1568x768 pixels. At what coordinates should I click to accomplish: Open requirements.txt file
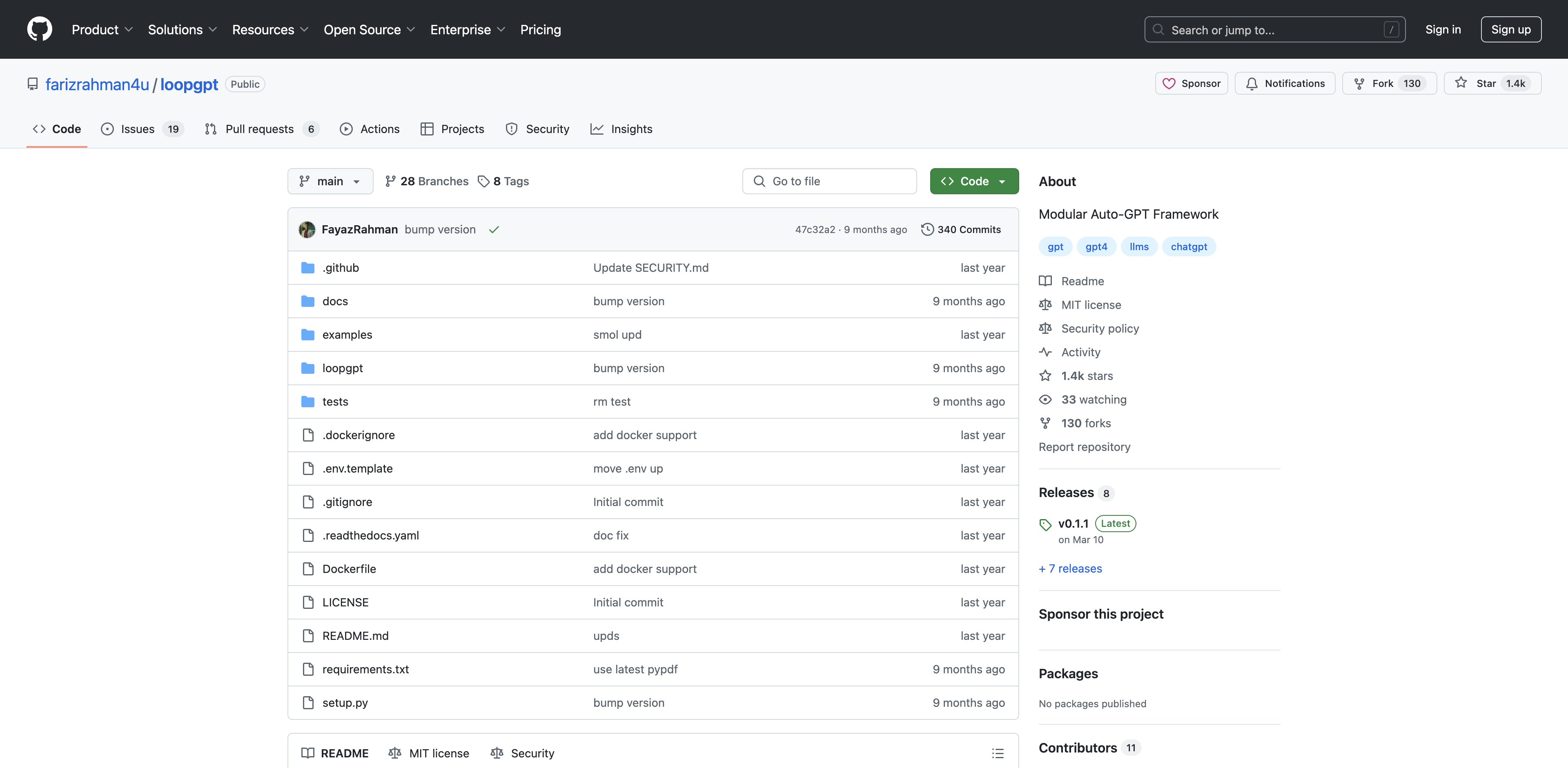tap(365, 669)
